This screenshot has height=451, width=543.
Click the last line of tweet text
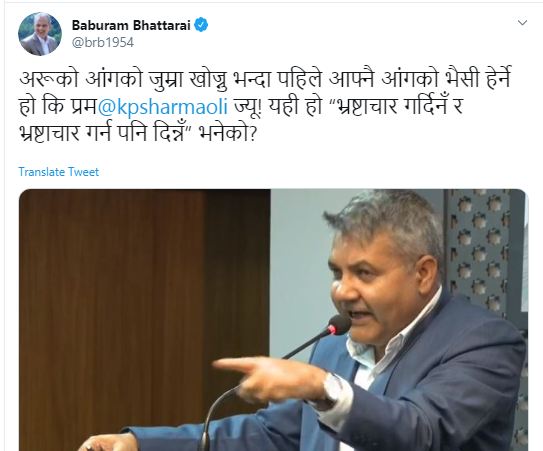(137, 133)
